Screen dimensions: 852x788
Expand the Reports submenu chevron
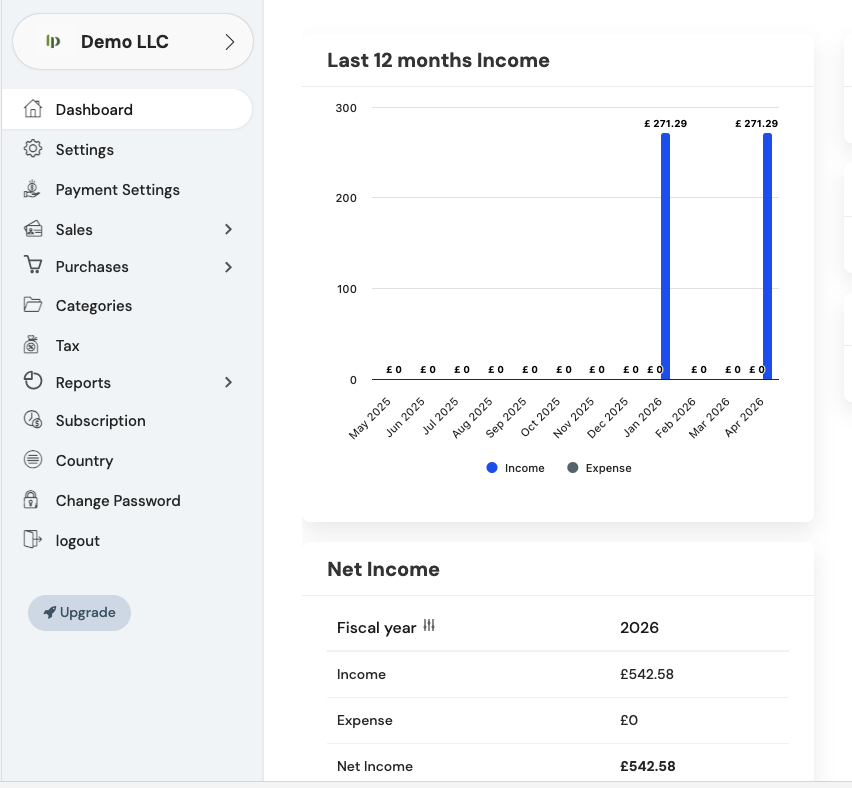[x=228, y=382]
